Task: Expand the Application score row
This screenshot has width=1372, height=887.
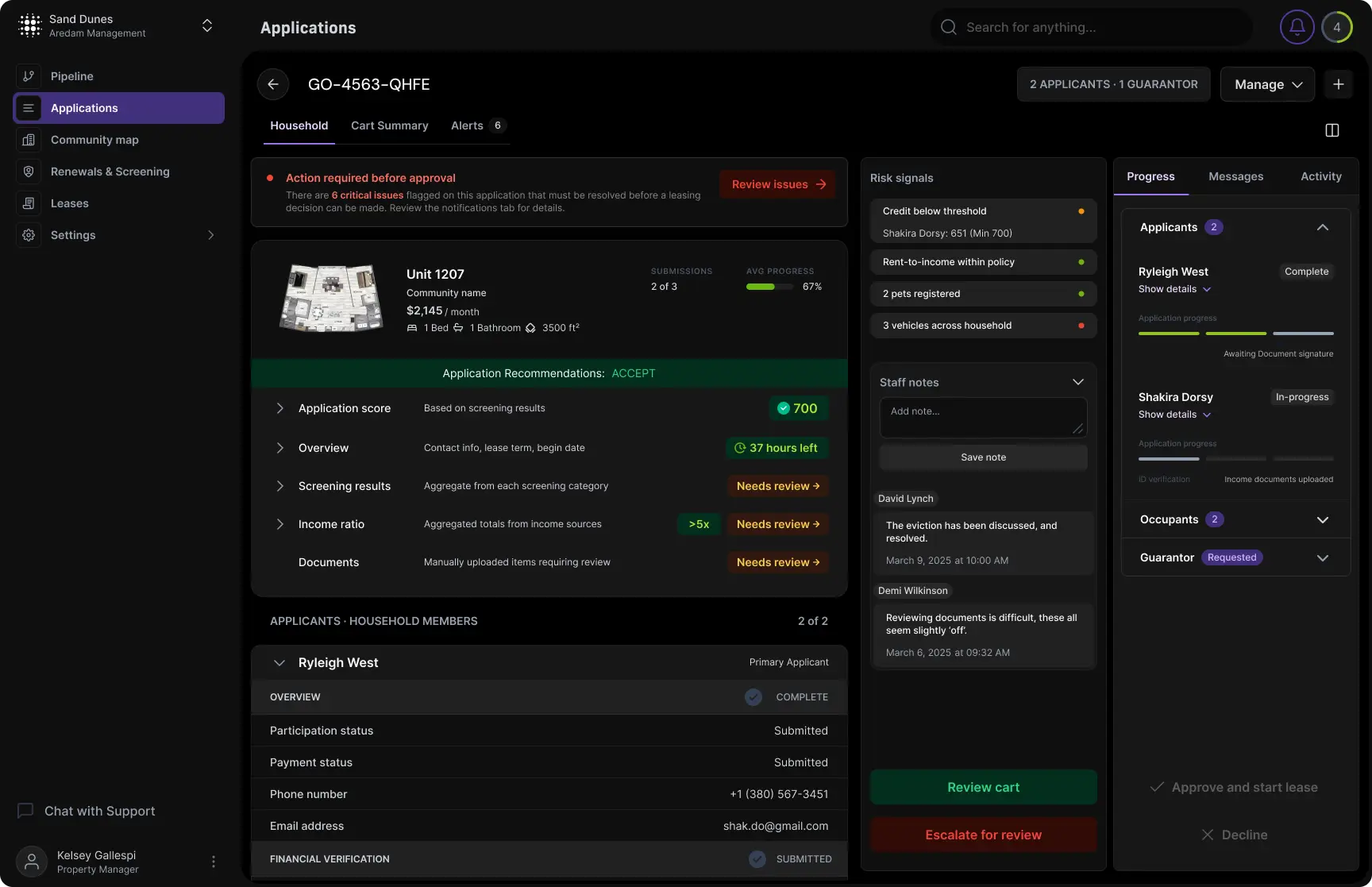Action: [x=279, y=408]
